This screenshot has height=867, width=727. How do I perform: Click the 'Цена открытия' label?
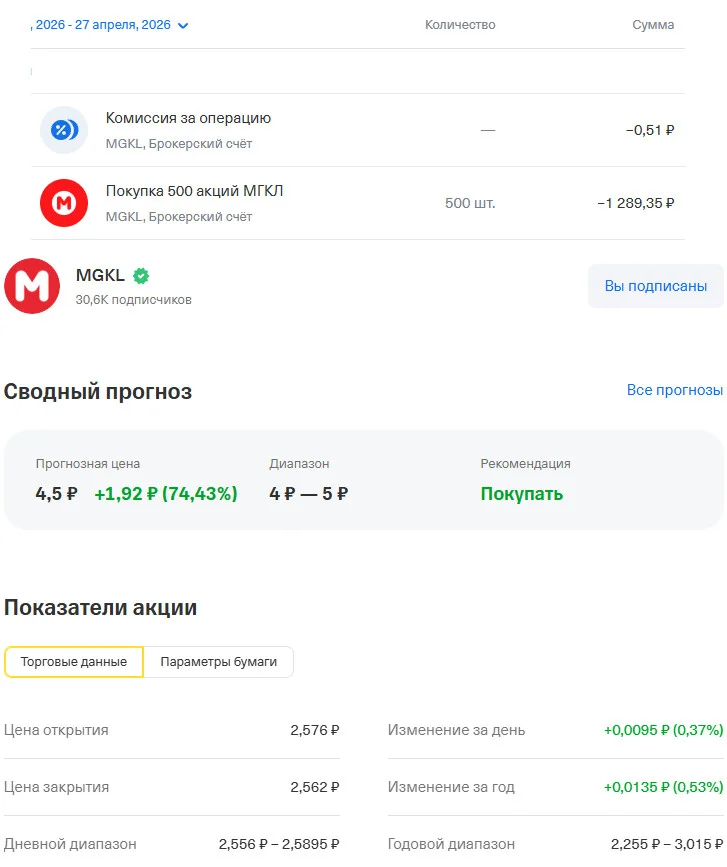point(56,730)
